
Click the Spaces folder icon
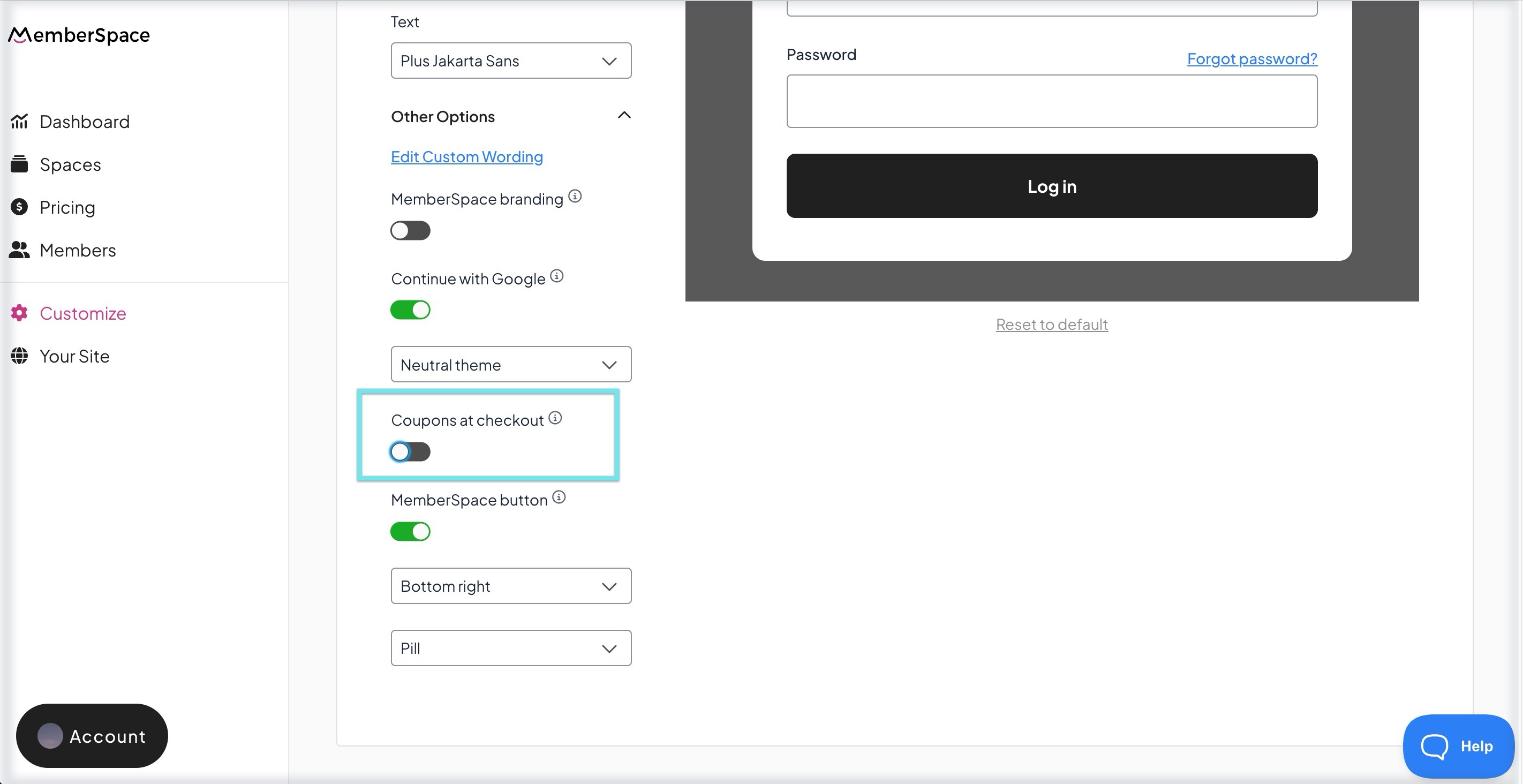(19, 164)
